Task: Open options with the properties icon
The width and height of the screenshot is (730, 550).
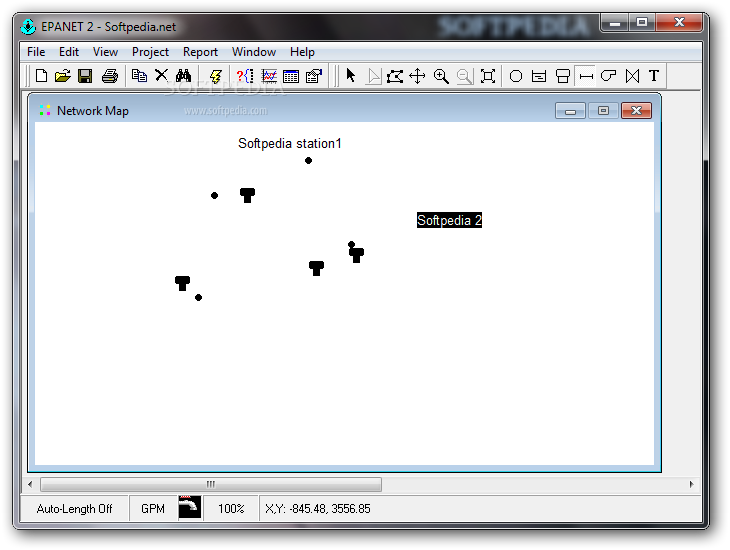Action: [x=314, y=75]
